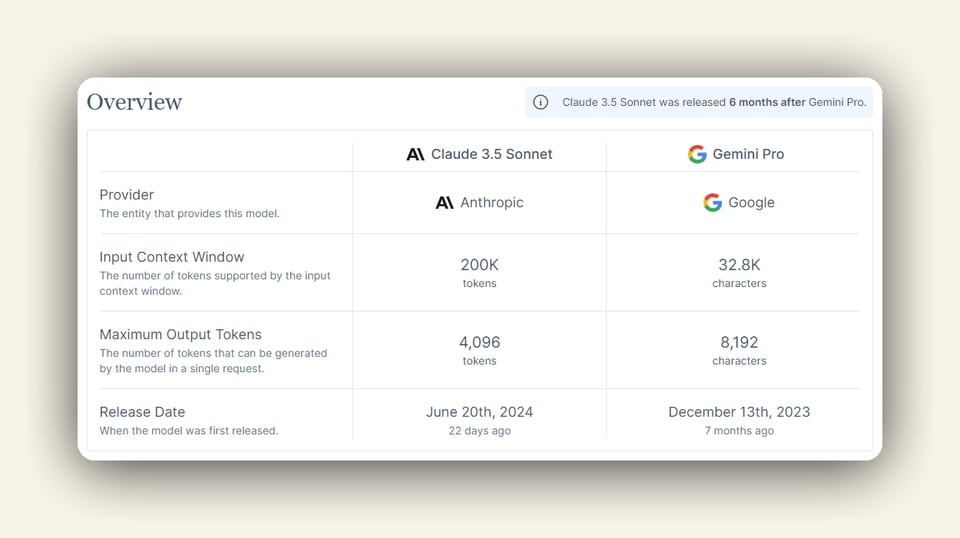Click the Overview heading
Viewport: 960px width, 538px height.
pyautogui.click(x=134, y=102)
